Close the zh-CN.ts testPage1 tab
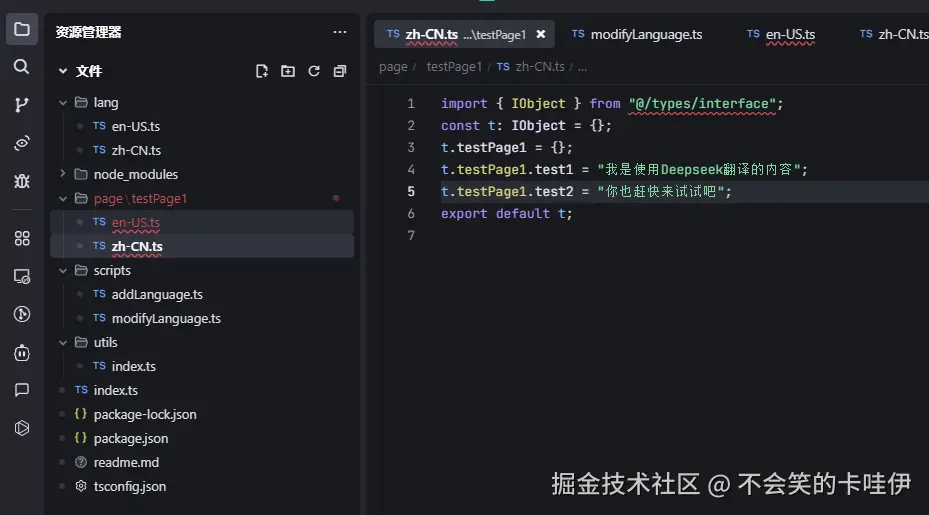Screen dimensions: 929x515 click(x=541, y=34)
